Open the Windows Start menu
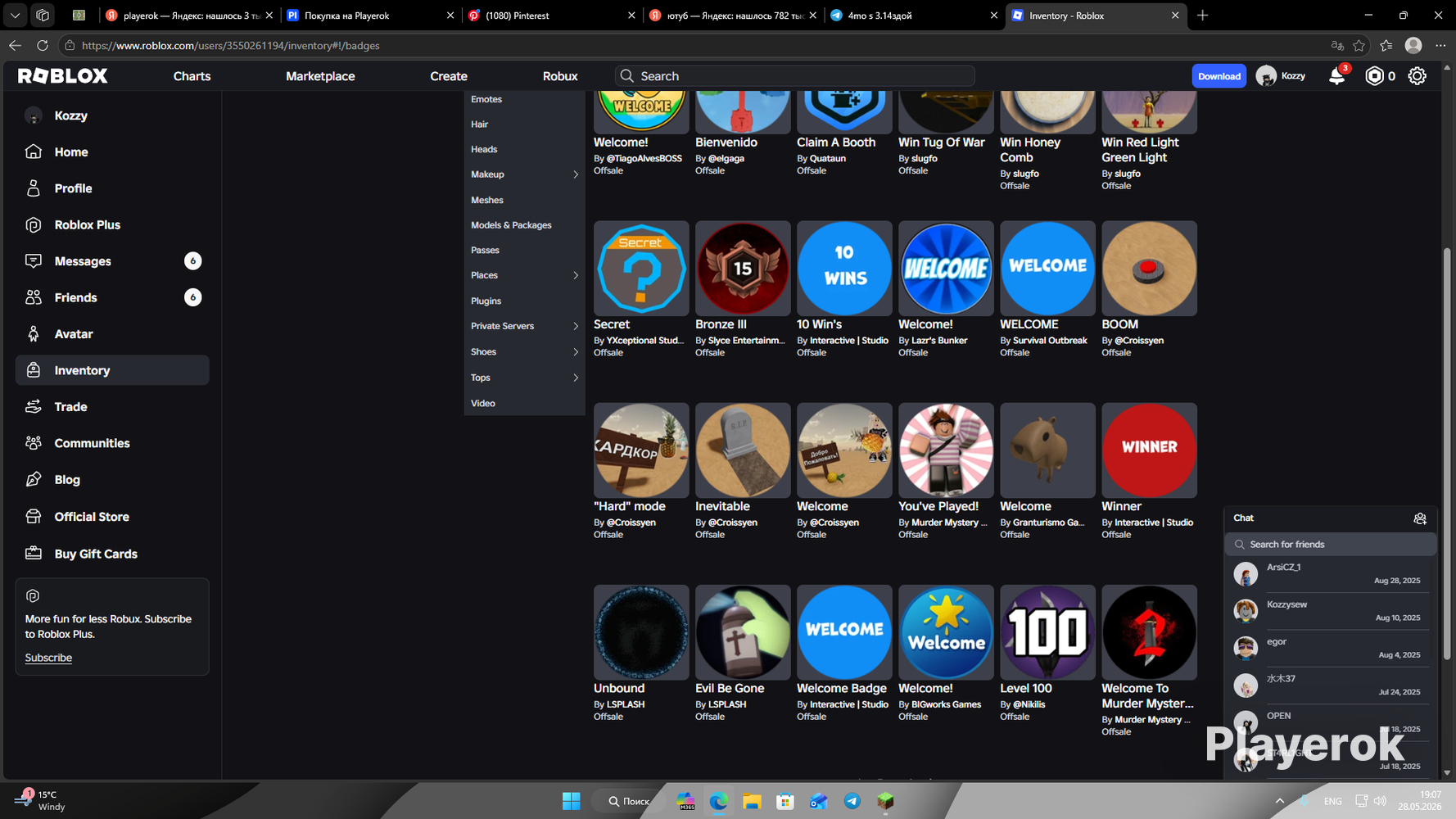Screen dimensions: 1456x819 click(x=572, y=801)
